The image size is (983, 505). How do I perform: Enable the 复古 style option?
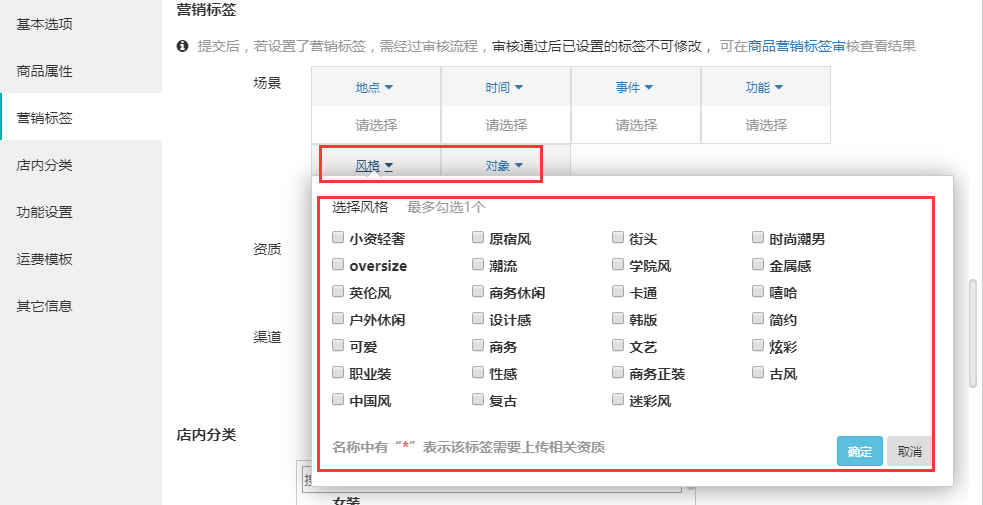[x=479, y=401]
